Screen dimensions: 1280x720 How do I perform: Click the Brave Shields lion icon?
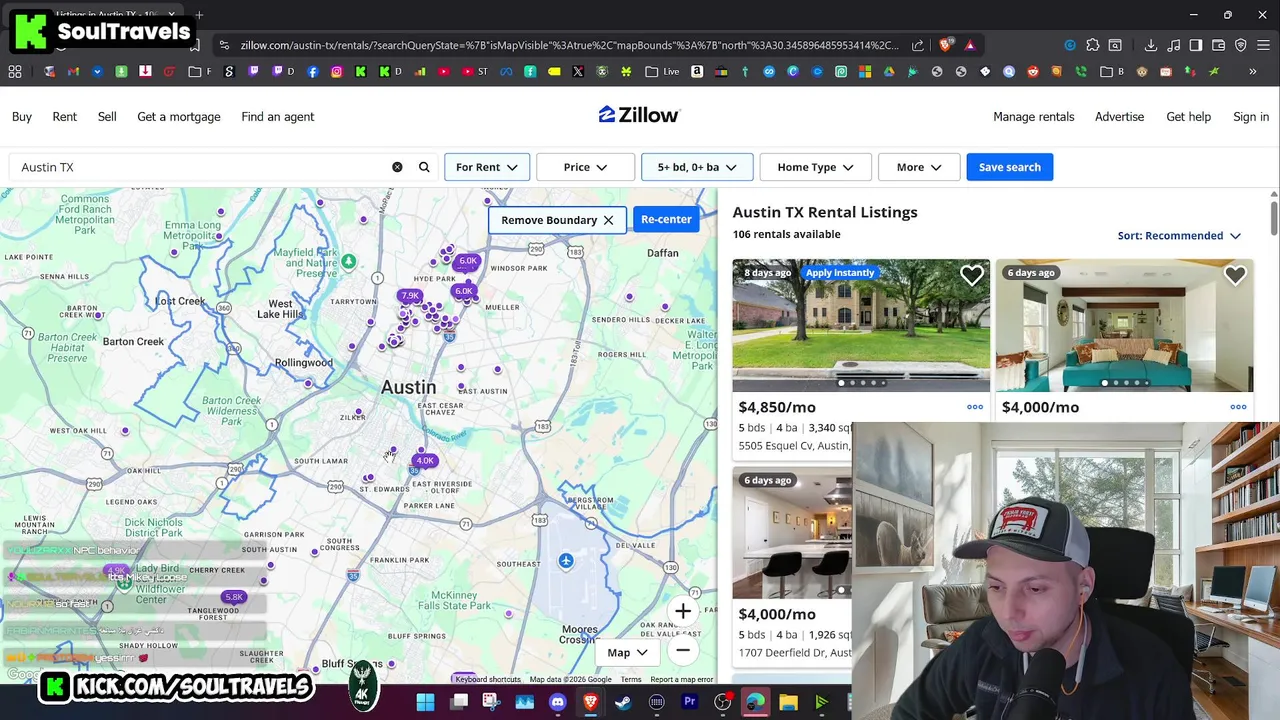click(945, 45)
